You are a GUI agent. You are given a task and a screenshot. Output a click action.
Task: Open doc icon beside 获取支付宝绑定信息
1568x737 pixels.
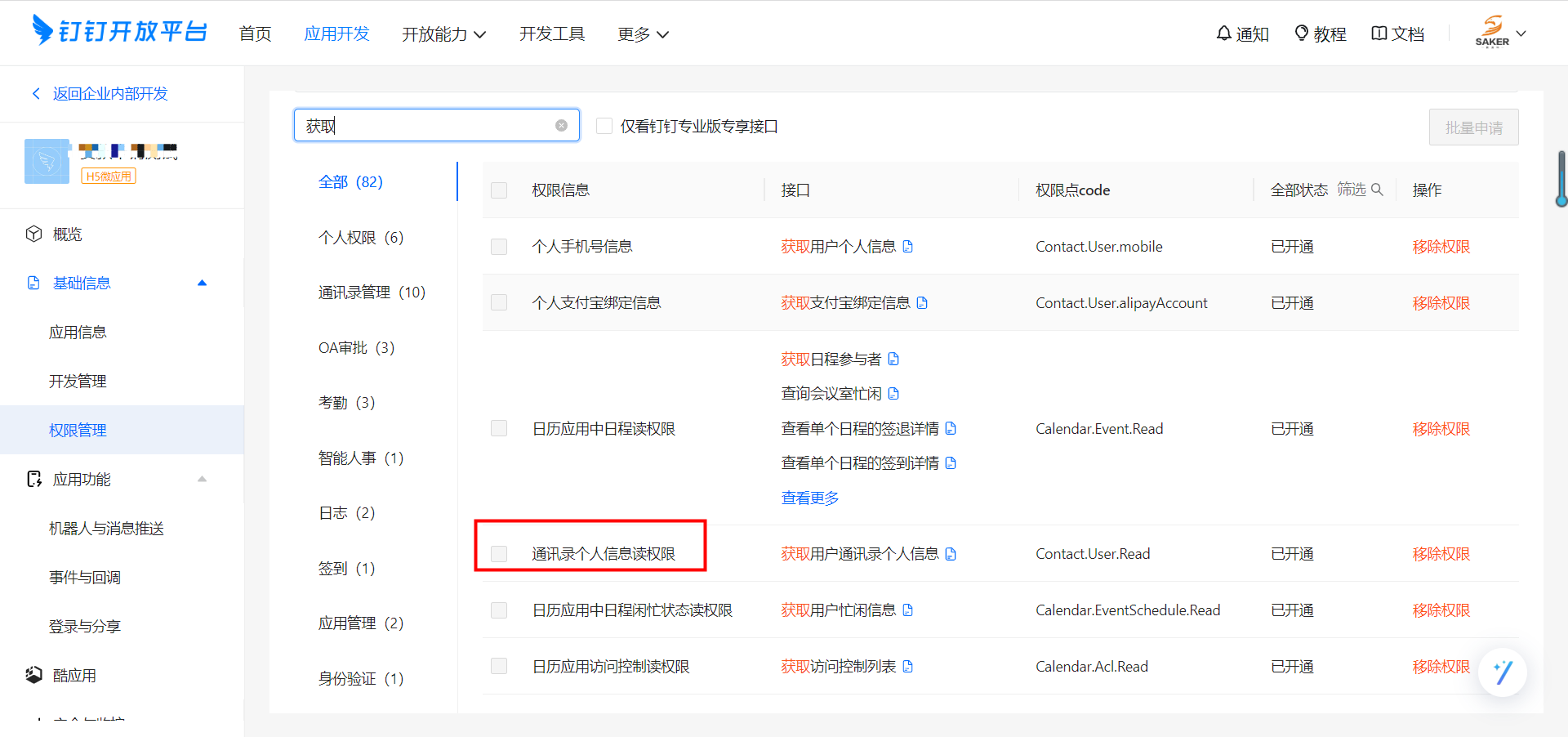click(922, 303)
